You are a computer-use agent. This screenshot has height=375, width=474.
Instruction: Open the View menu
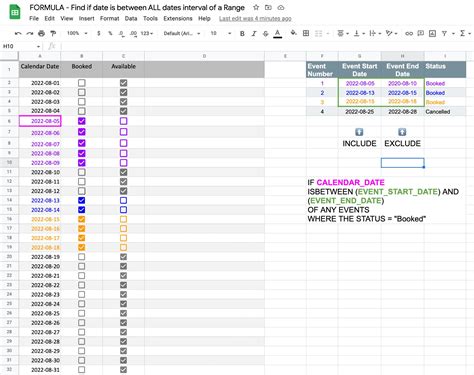(x=67, y=18)
